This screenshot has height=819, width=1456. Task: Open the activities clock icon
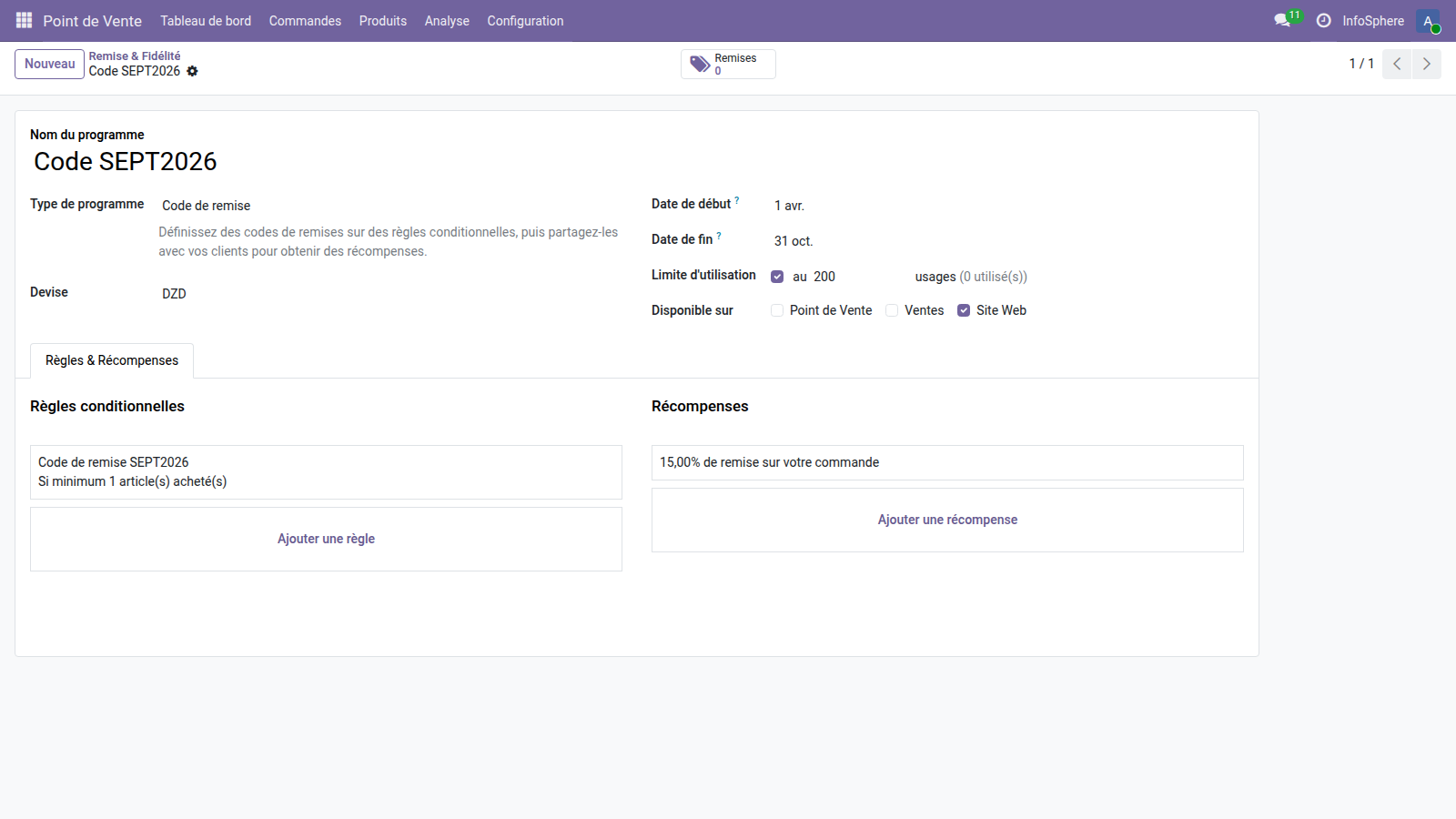(1324, 20)
